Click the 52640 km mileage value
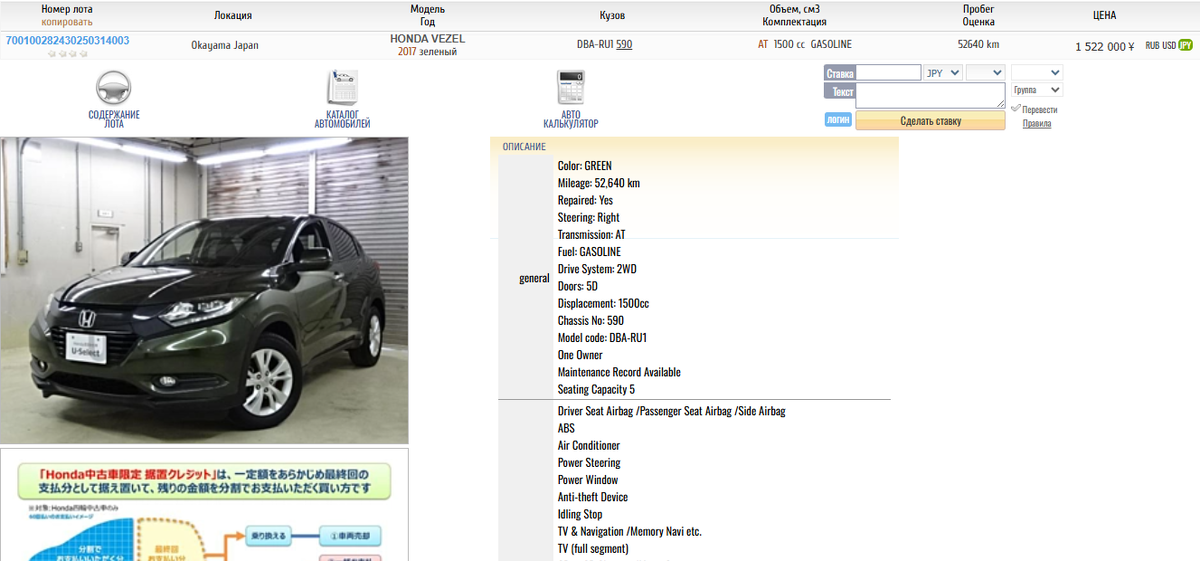1200x561 pixels. (x=978, y=45)
